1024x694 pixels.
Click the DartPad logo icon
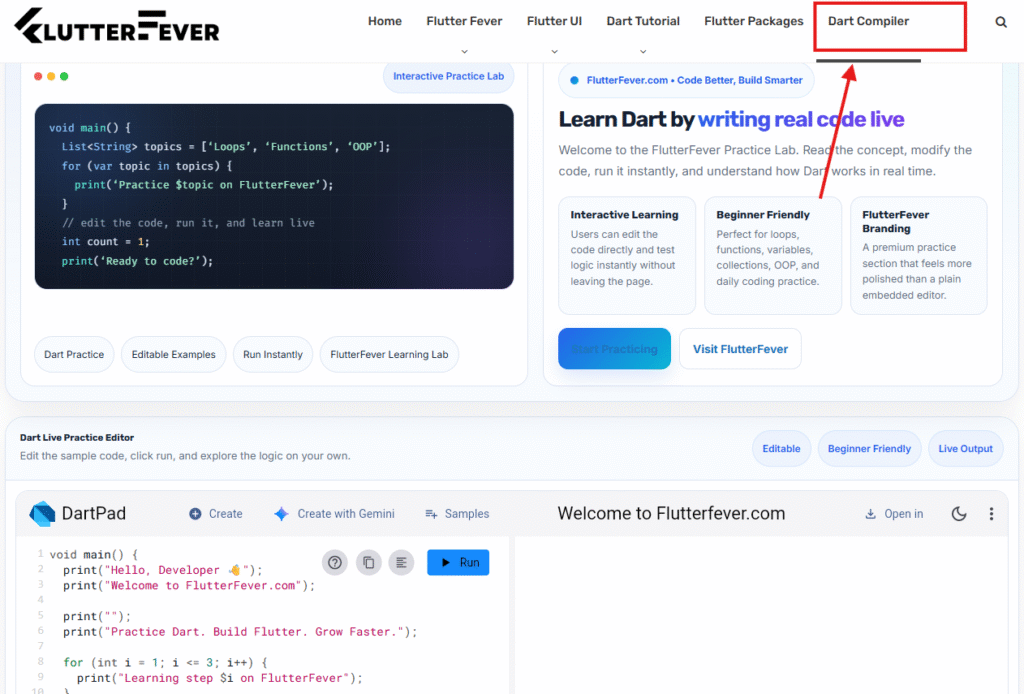click(42, 514)
